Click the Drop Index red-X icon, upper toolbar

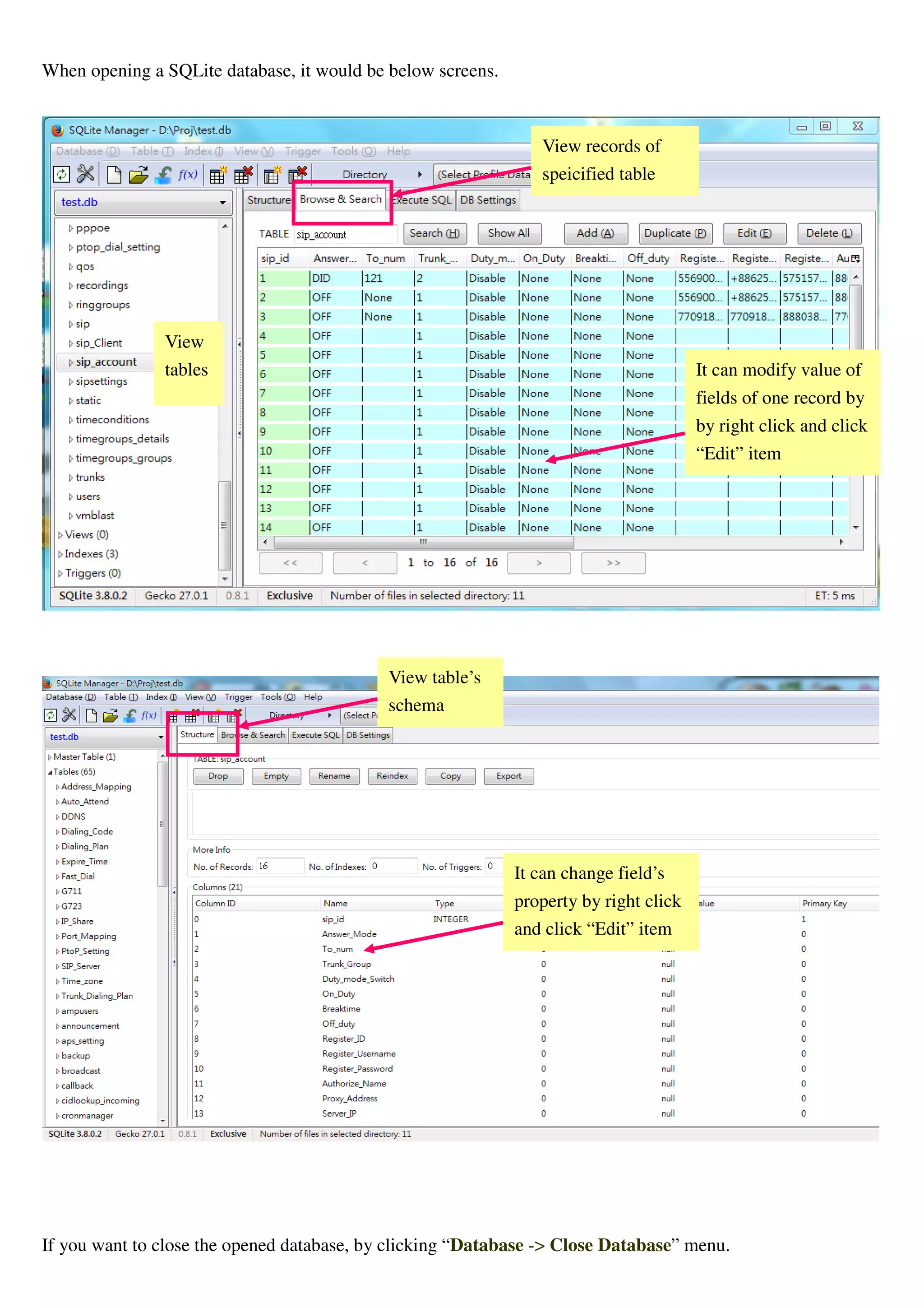(x=298, y=174)
